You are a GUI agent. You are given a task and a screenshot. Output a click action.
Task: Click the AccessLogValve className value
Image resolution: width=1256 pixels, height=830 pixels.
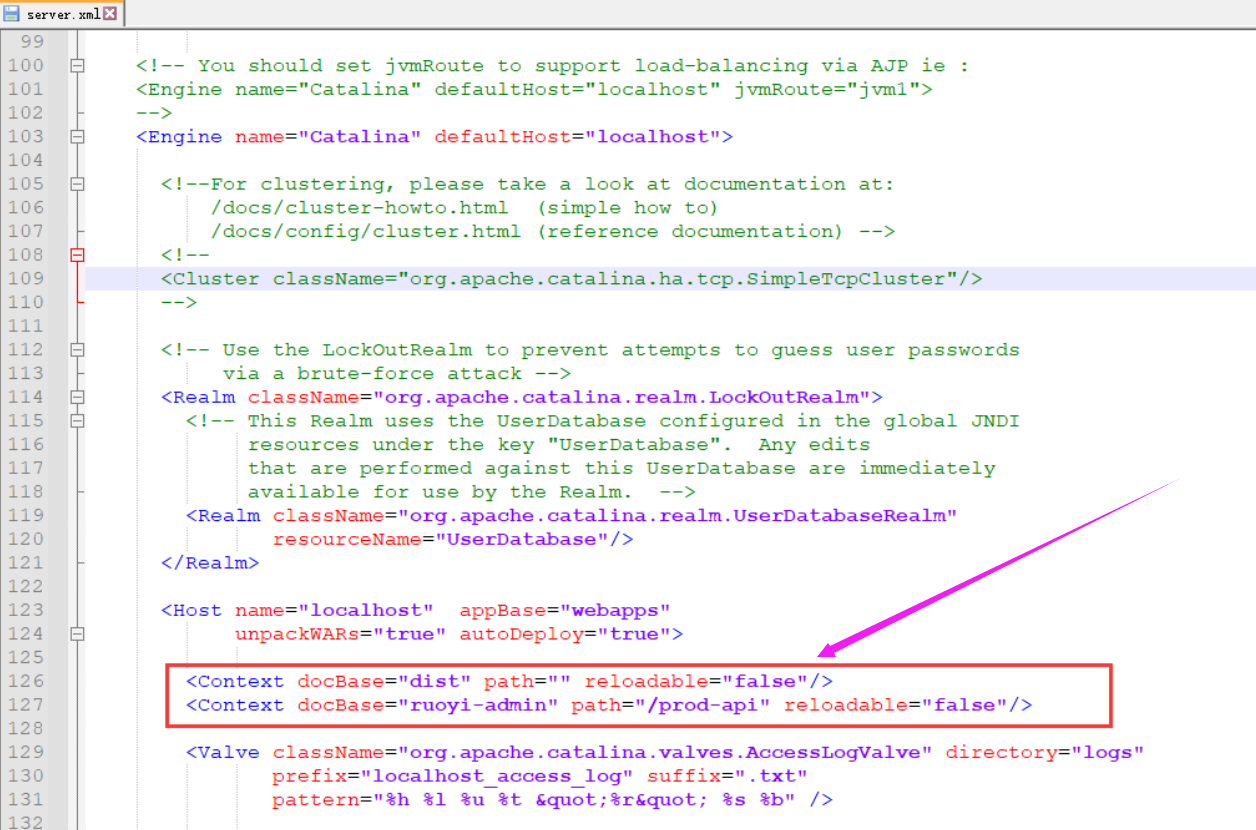(665, 752)
